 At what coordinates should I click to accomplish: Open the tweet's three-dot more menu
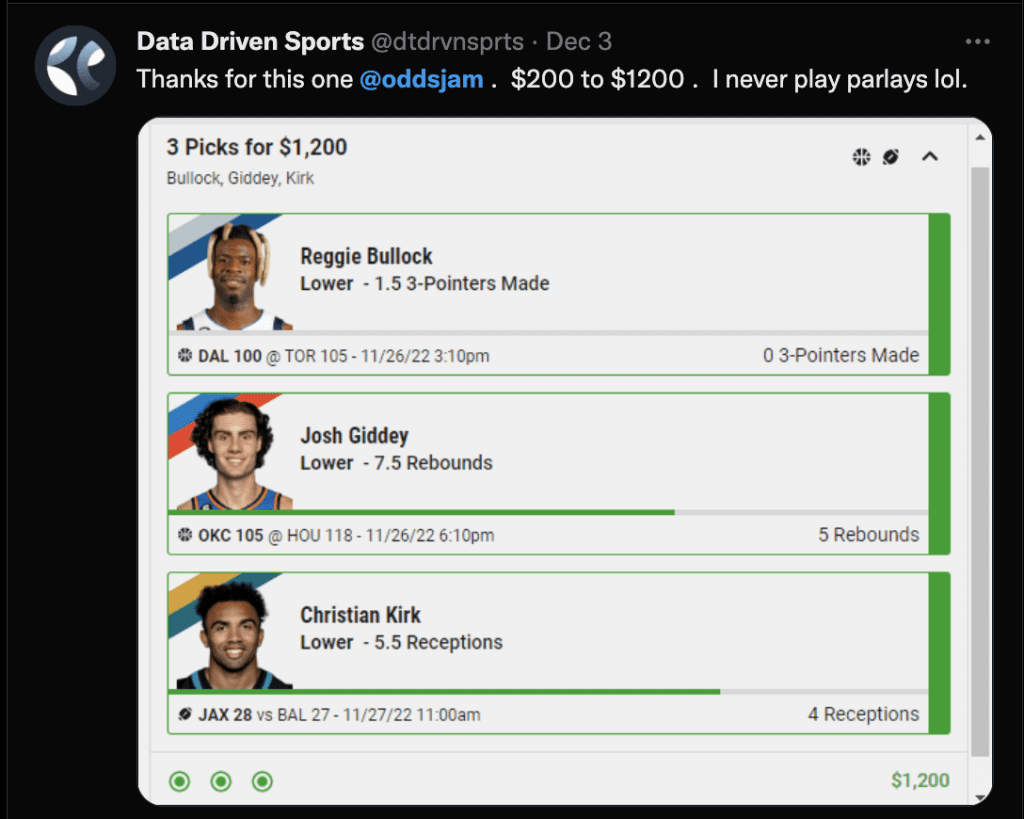pos(977,42)
